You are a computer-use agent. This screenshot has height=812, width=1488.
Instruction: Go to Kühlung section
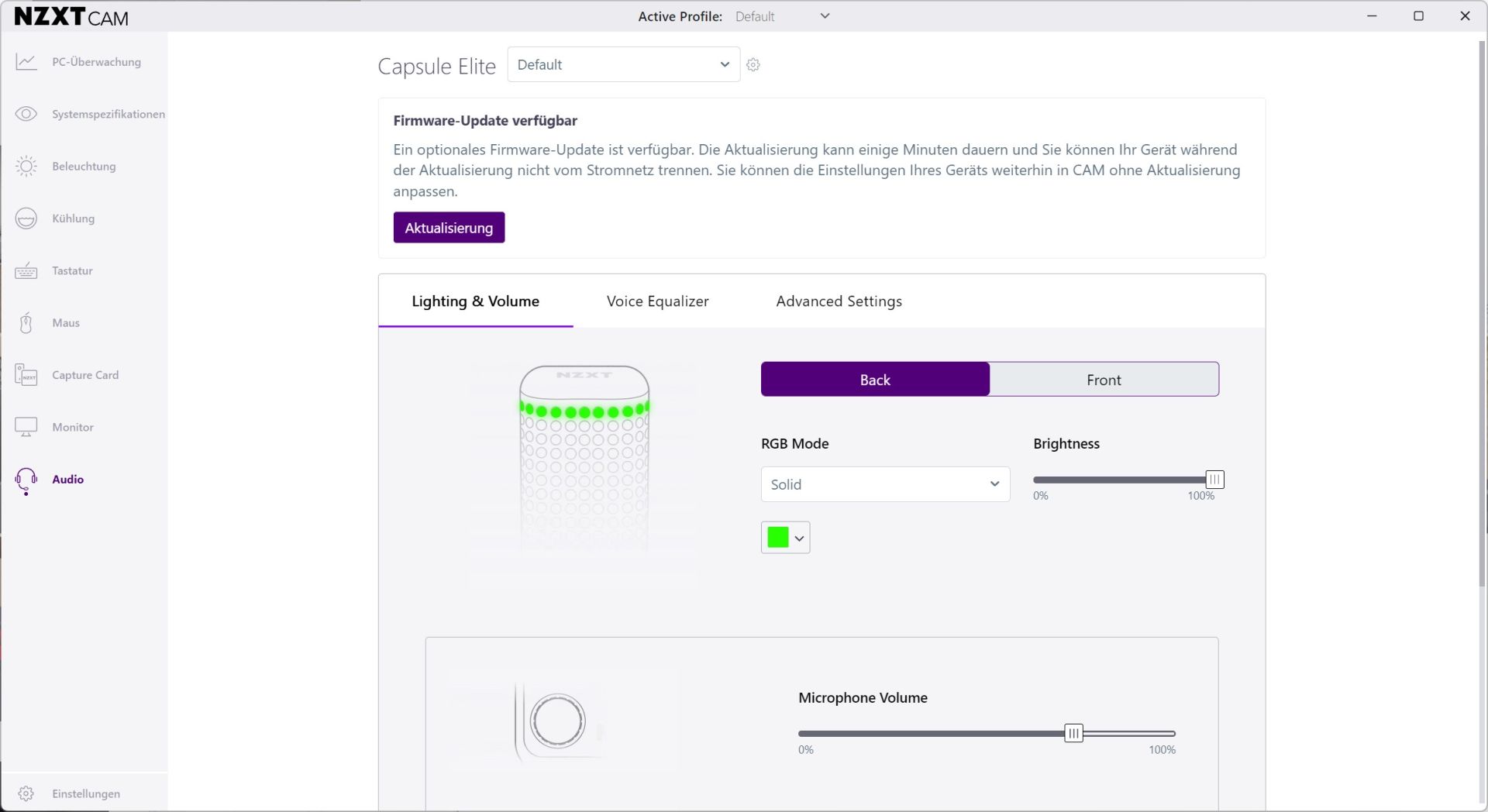point(74,218)
